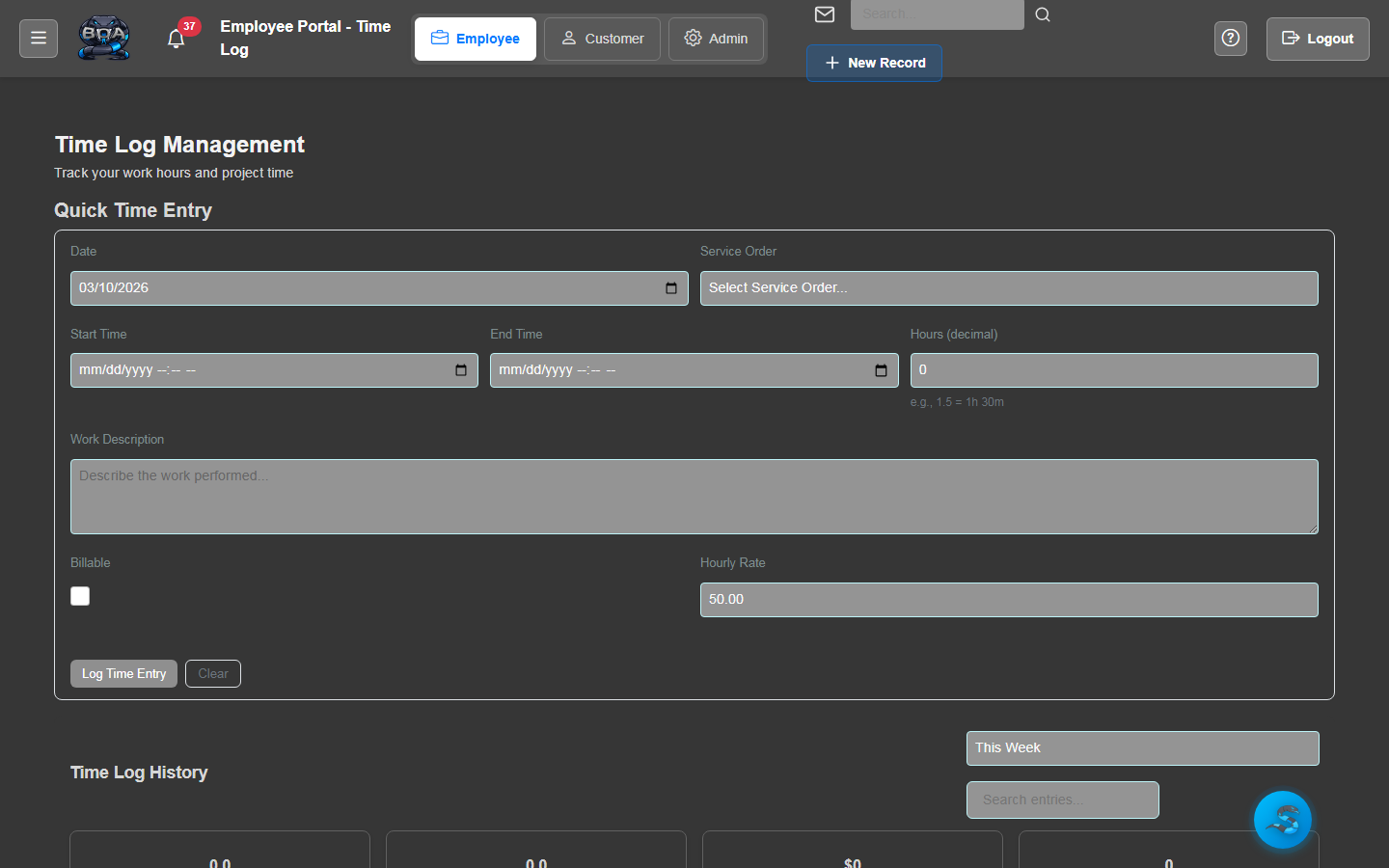The width and height of the screenshot is (1389, 868).
Task: Click the notification bell with 37 alerts
Action: [177, 37]
